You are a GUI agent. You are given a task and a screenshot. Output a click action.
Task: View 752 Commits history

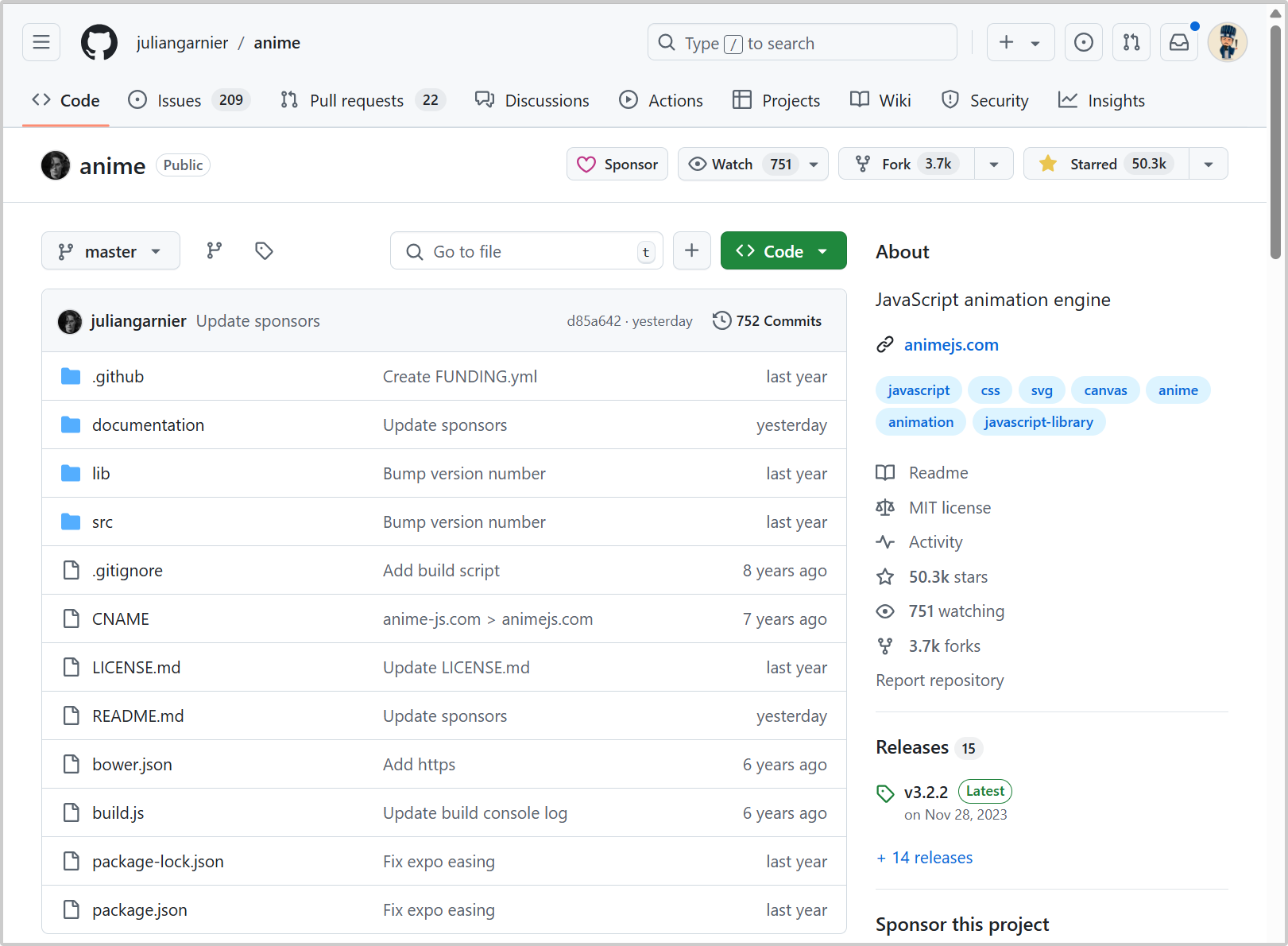coord(768,321)
